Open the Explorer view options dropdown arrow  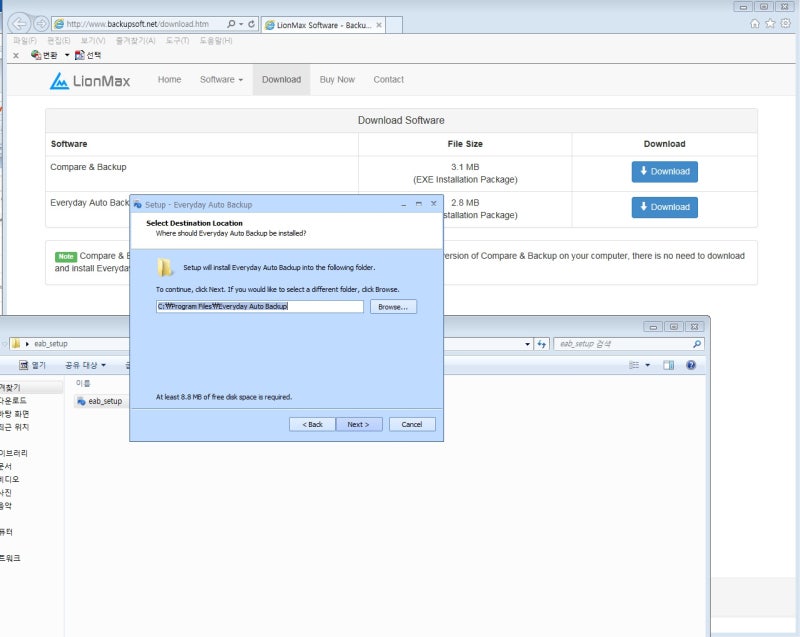pos(648,366)
